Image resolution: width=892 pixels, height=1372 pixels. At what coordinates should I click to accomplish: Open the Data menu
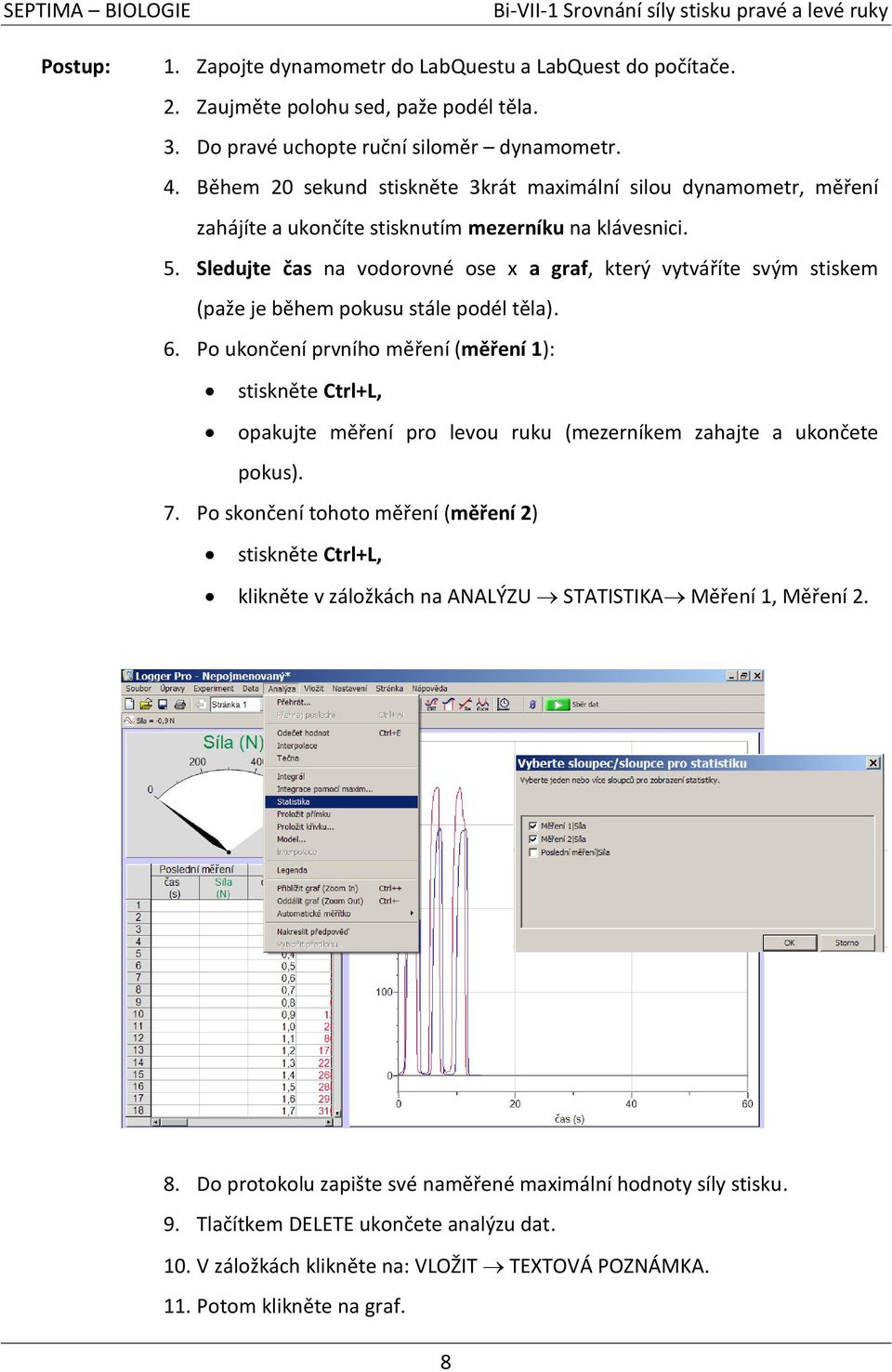point(251,689)
